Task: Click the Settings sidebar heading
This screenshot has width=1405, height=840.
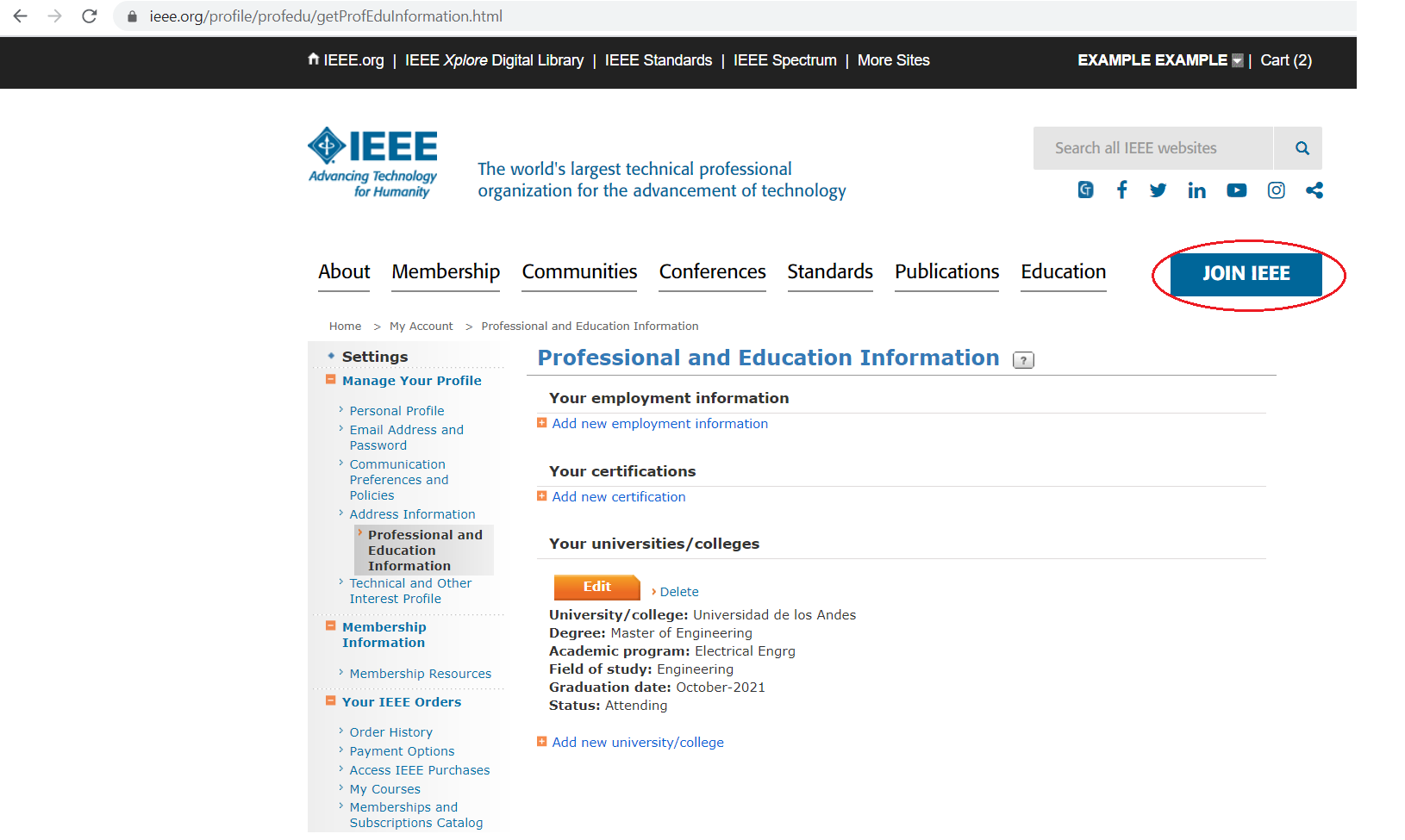Action: pos(375,357)
